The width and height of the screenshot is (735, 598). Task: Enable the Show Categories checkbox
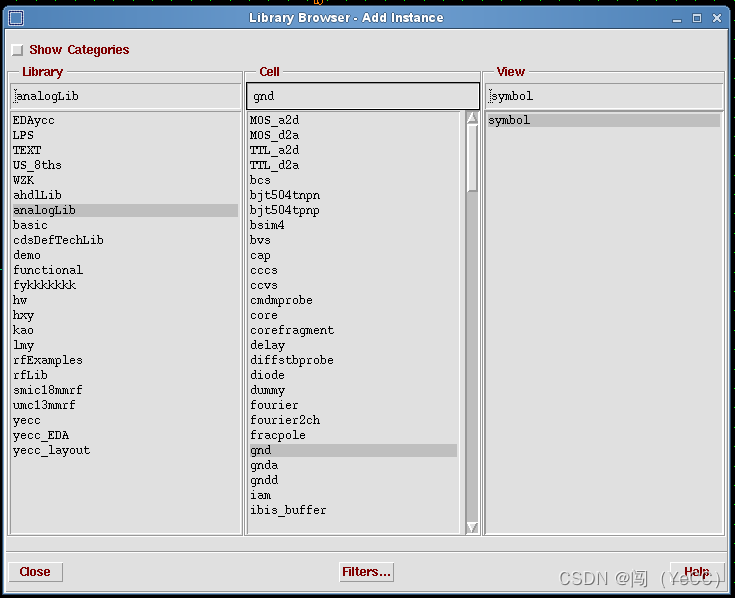(17, 50)
